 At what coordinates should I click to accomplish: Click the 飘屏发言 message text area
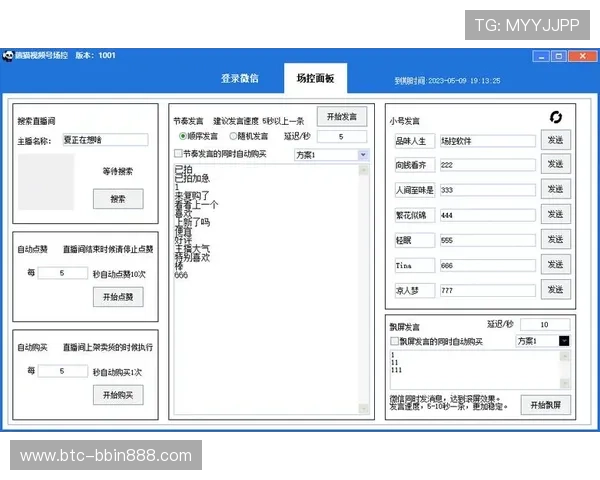click(475, 369)
